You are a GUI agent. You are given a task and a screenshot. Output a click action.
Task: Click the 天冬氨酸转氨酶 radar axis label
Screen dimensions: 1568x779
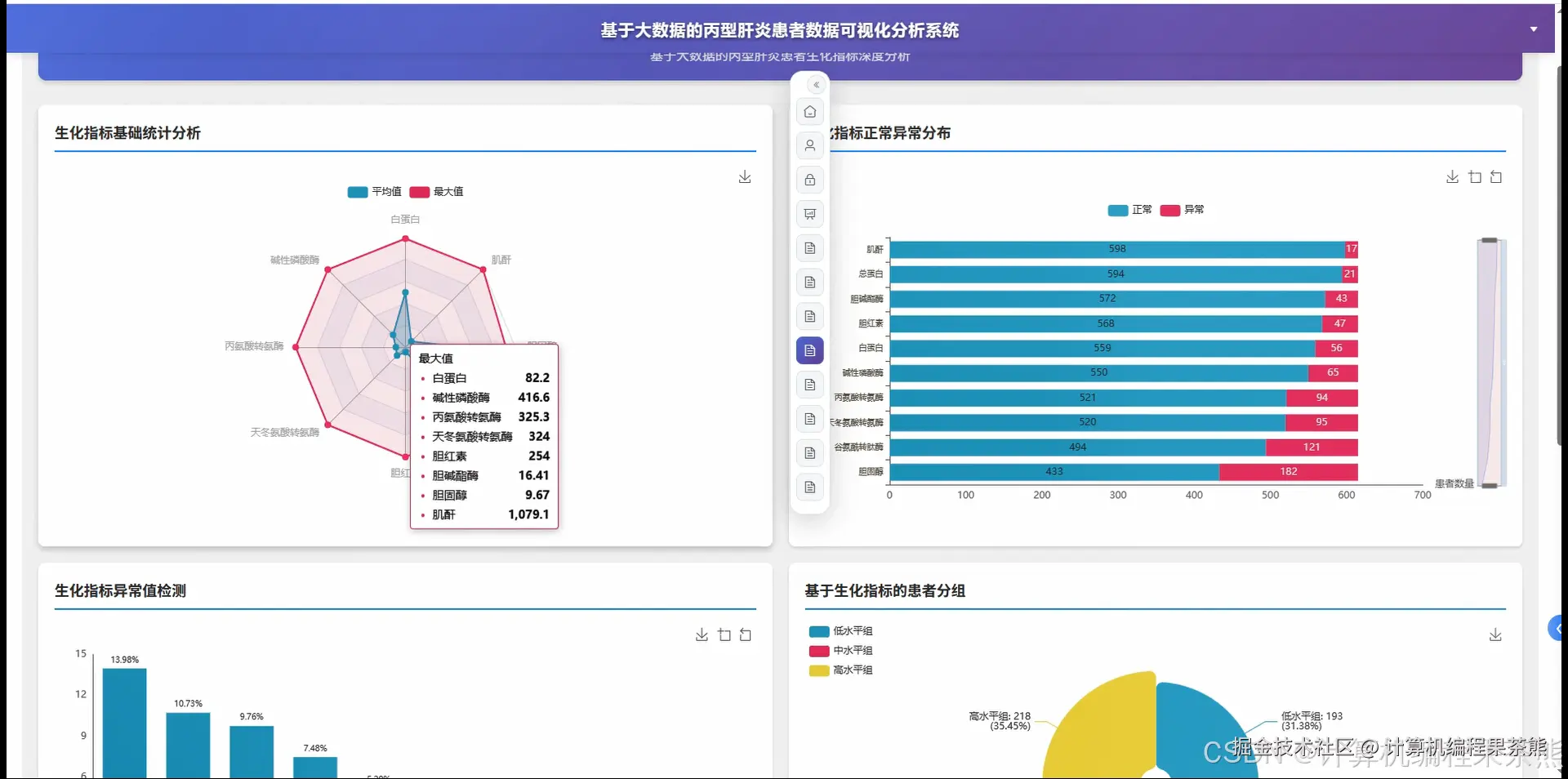coord(284,433)
